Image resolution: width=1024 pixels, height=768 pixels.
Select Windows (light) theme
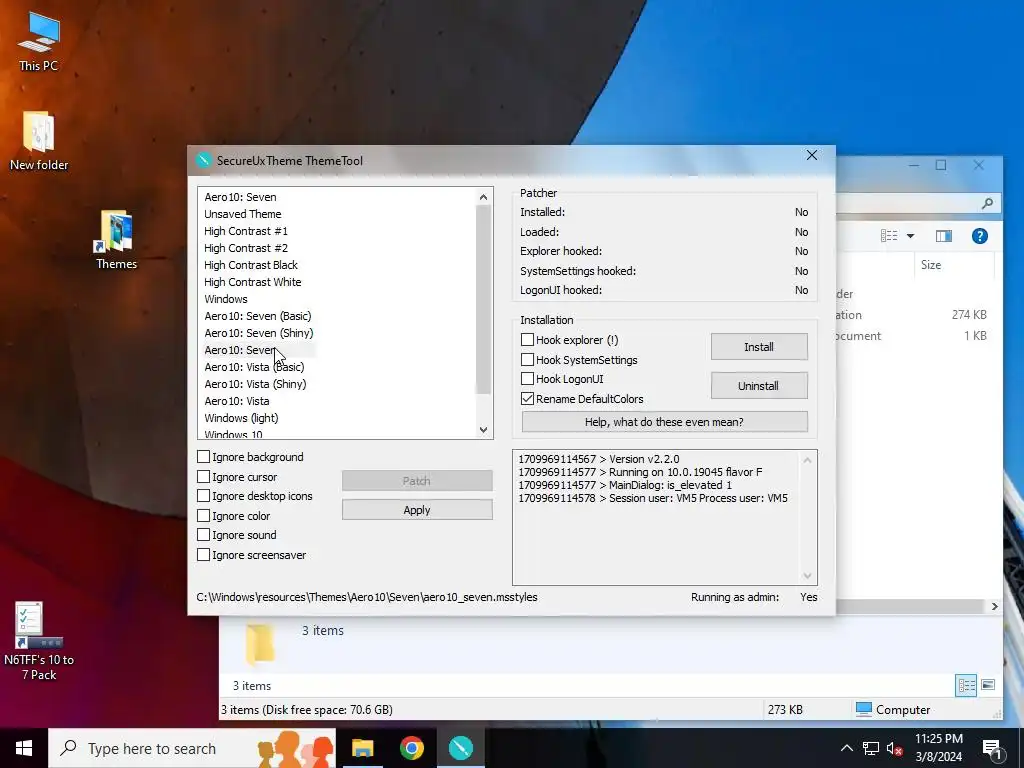click(x=241, y=418)
